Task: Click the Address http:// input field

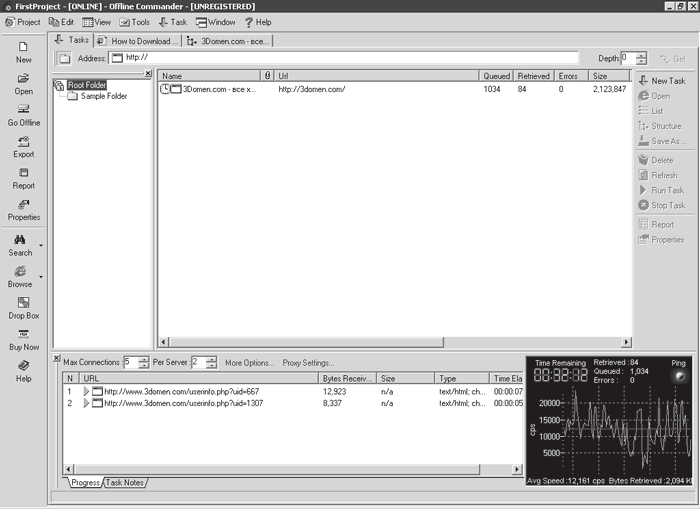Action: 344,58
